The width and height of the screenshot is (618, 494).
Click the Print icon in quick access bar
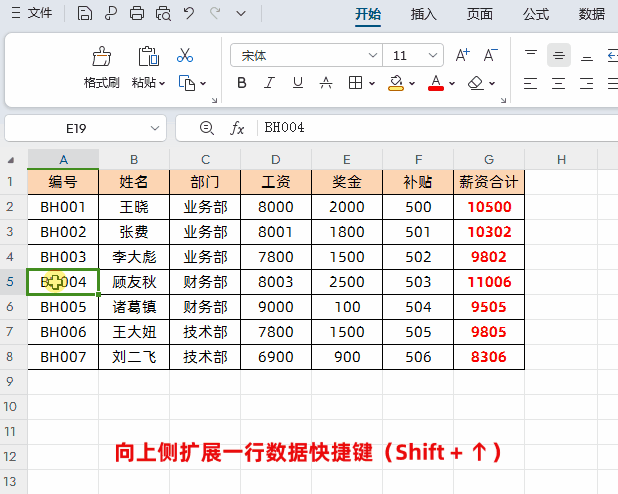click(x=137, y=14)
